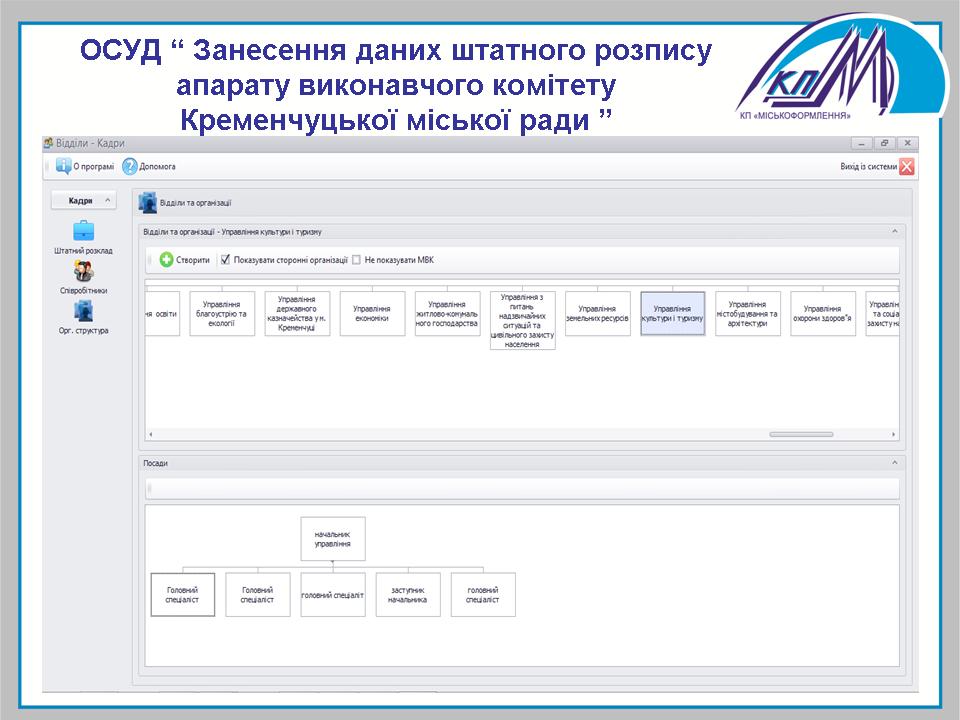
Task: Select the начальник управління position node
Action: pos(333,539)
